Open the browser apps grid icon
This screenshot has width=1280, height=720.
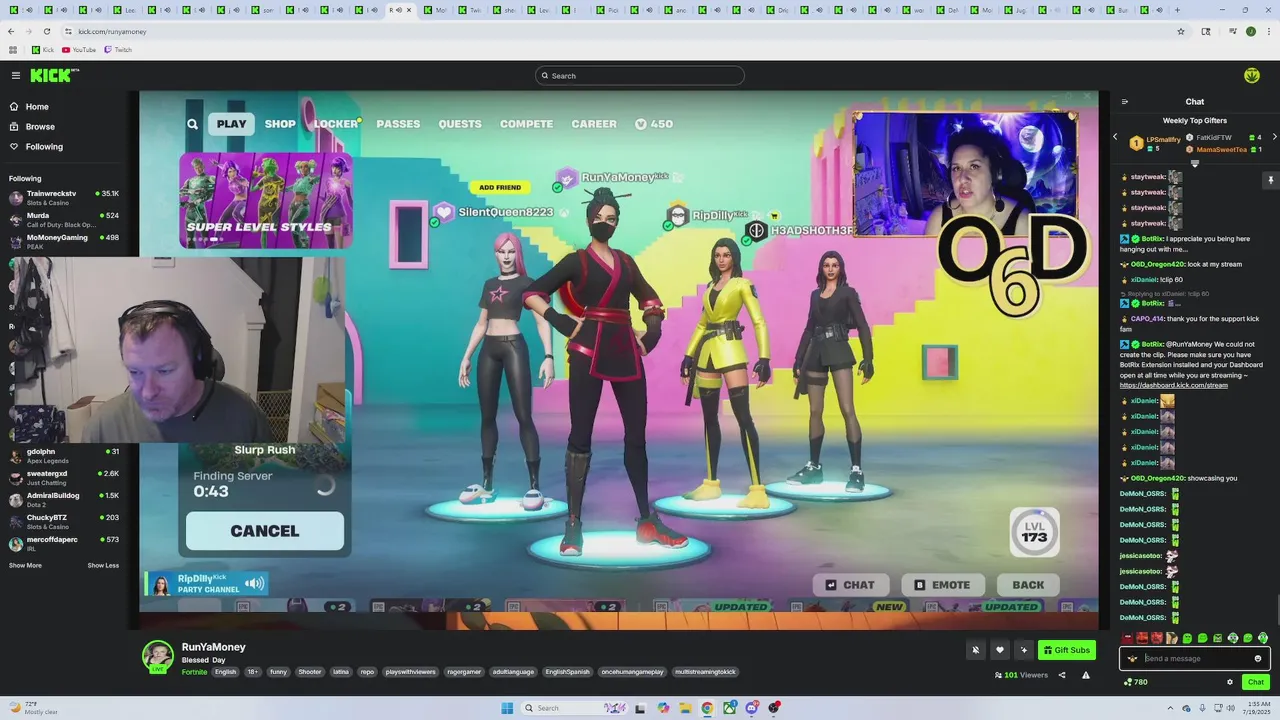[13, 49]
